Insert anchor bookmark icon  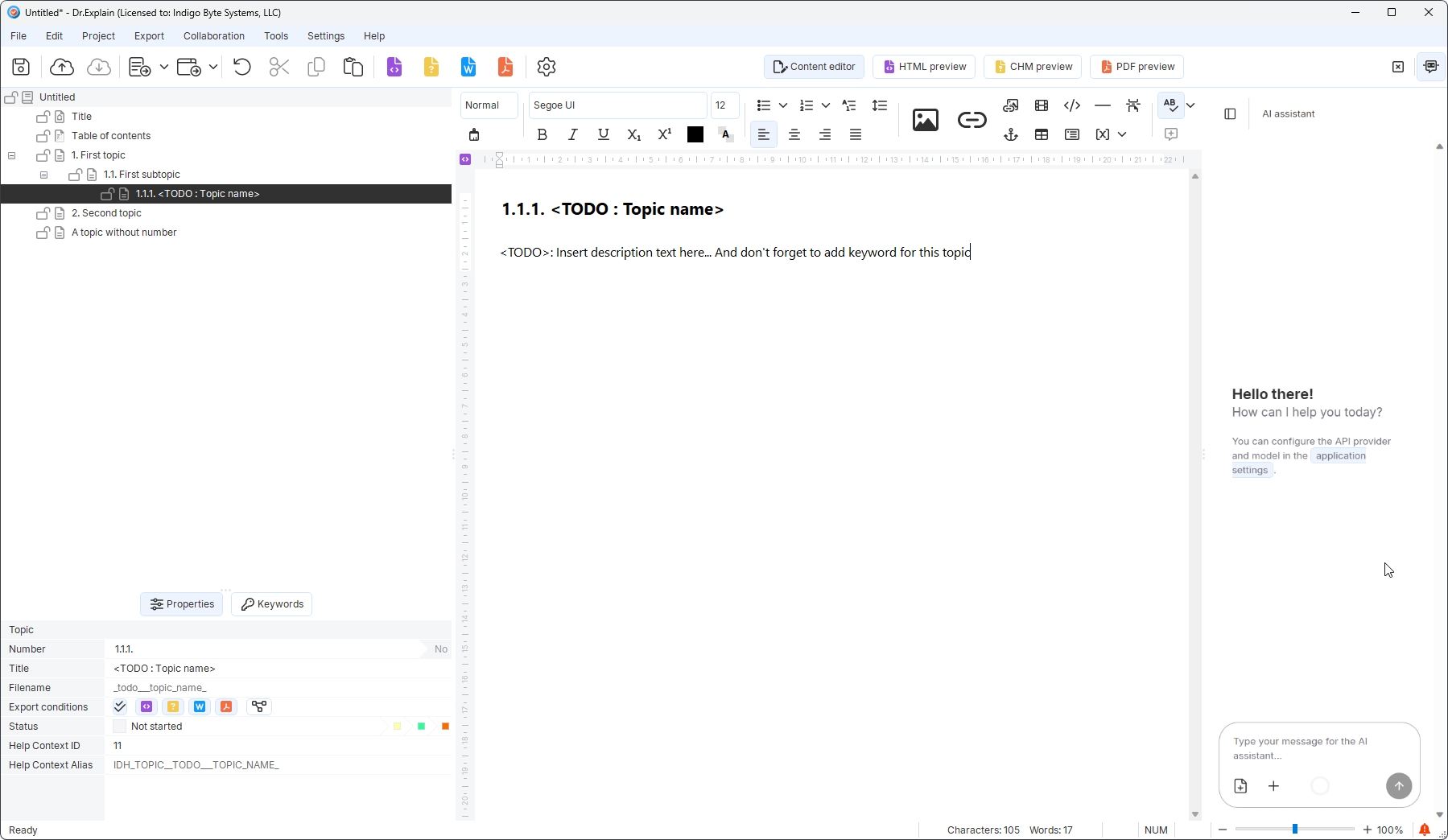(x=1011, y=134)
